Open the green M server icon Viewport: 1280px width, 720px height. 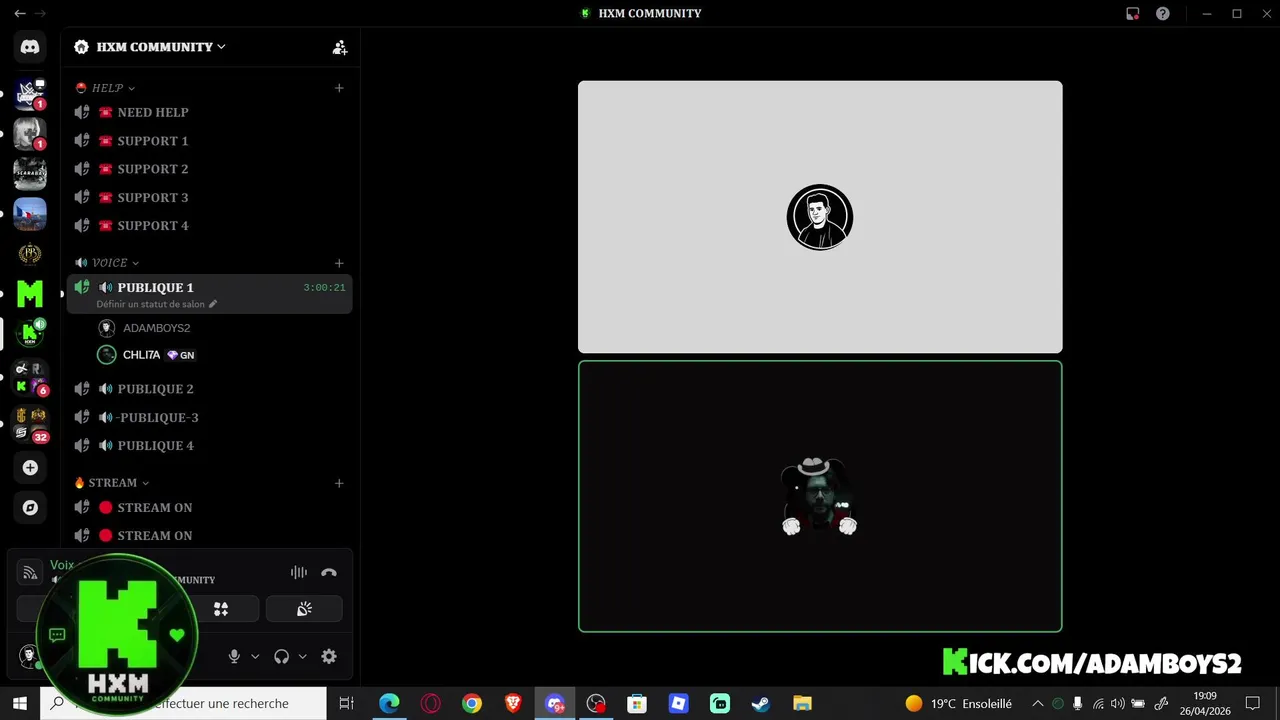point(30,293)
